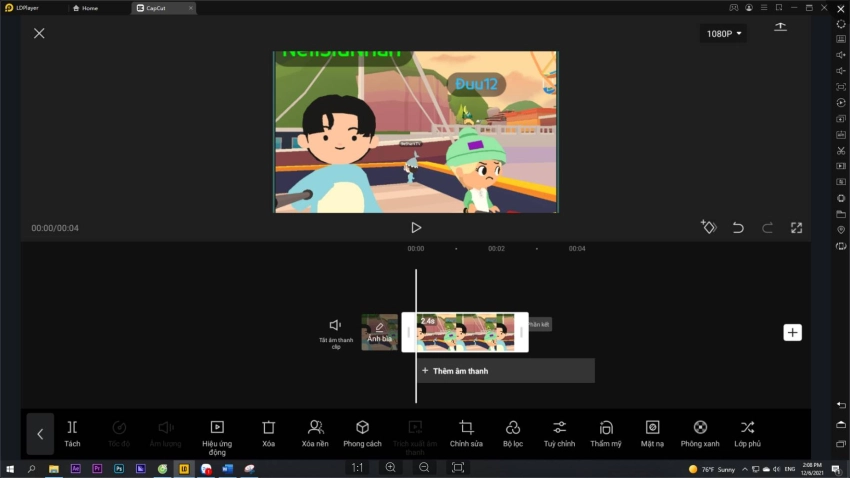
Task: Expand clip list with plus button
Action: 792,332
